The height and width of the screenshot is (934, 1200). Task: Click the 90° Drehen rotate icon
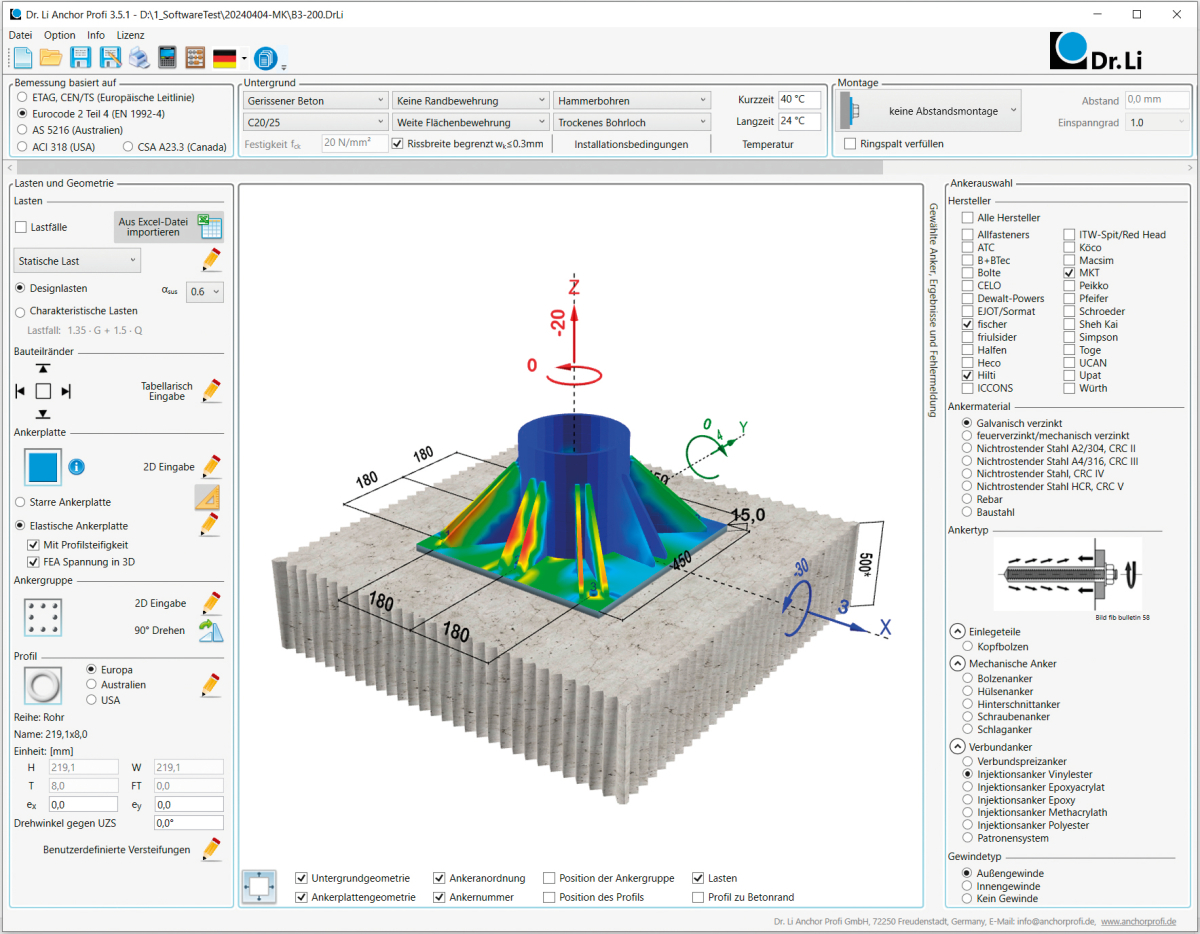click(x=210, y=630)
